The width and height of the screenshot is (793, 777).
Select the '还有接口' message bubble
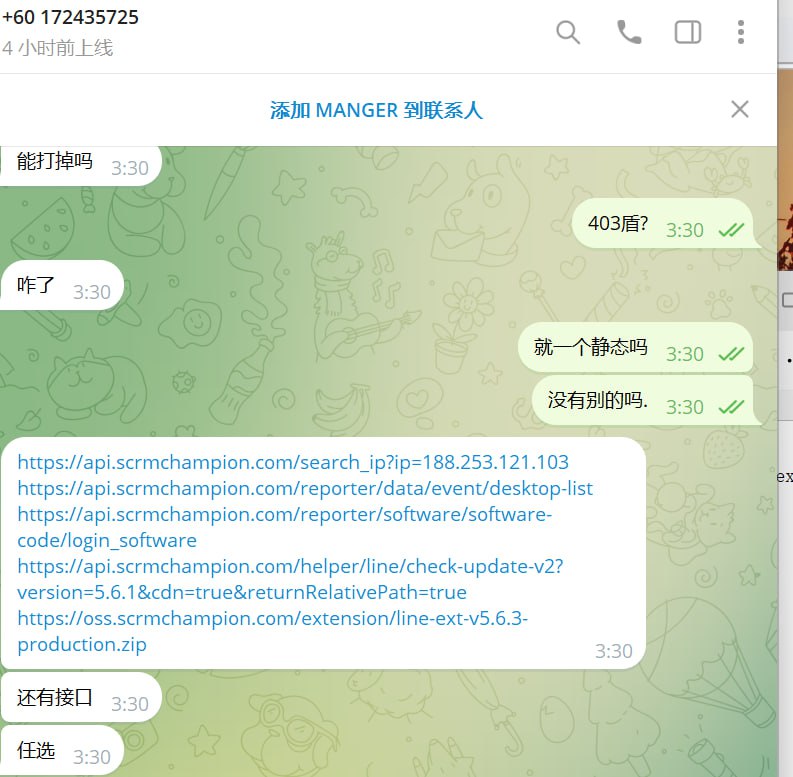point(81,698)
